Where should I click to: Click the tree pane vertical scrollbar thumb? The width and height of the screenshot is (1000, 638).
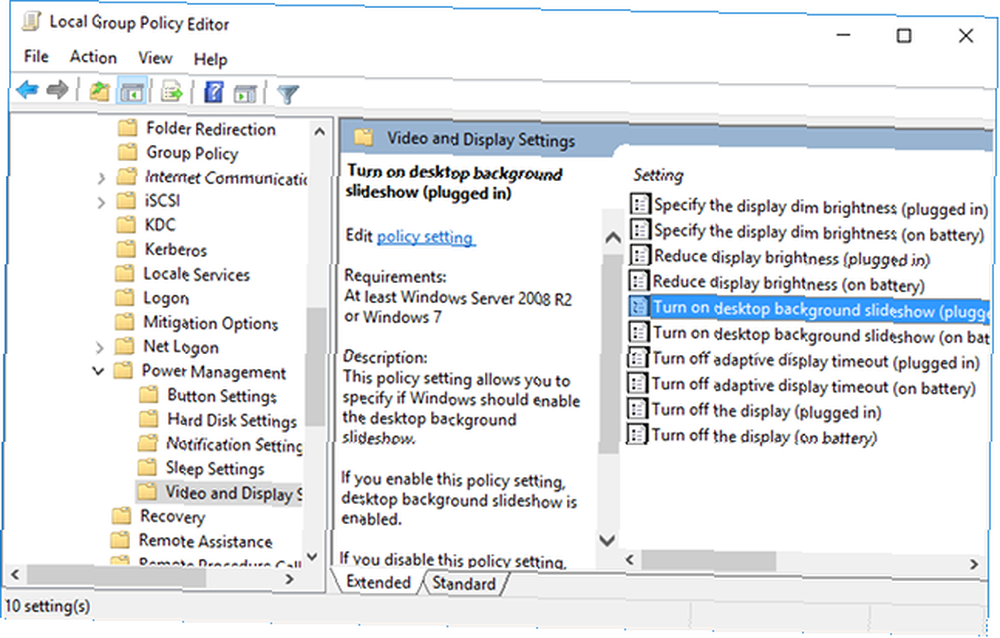point(316,366)
